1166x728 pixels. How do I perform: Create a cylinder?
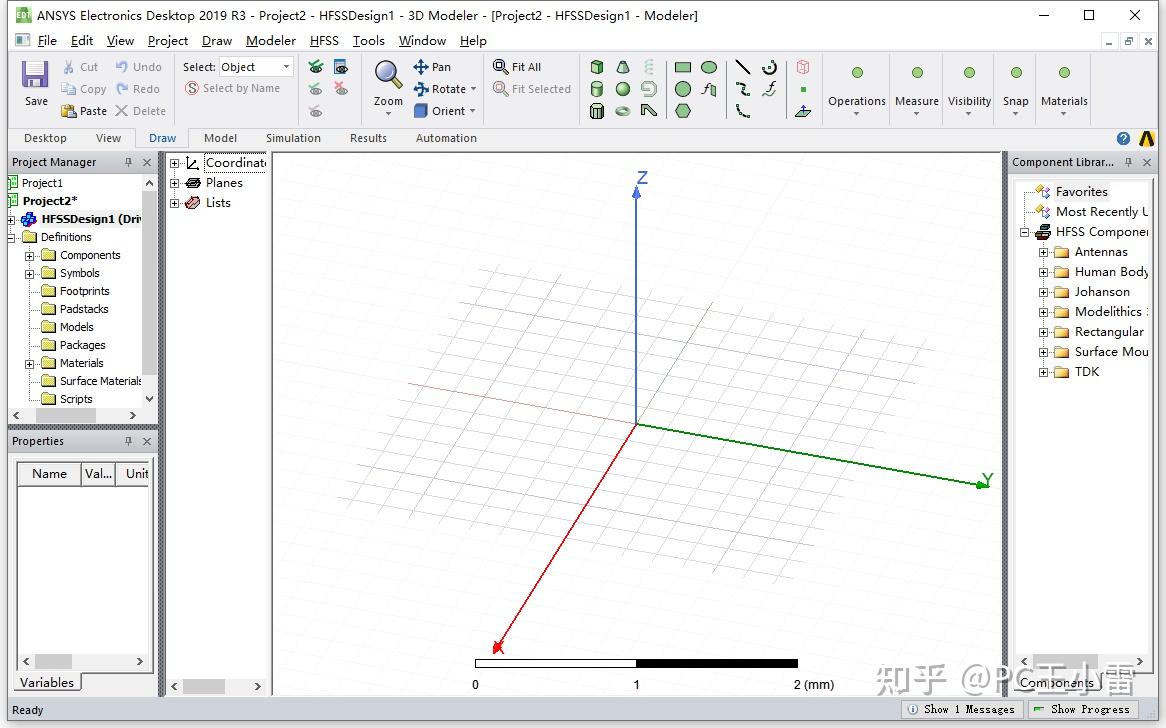(597, 89)
